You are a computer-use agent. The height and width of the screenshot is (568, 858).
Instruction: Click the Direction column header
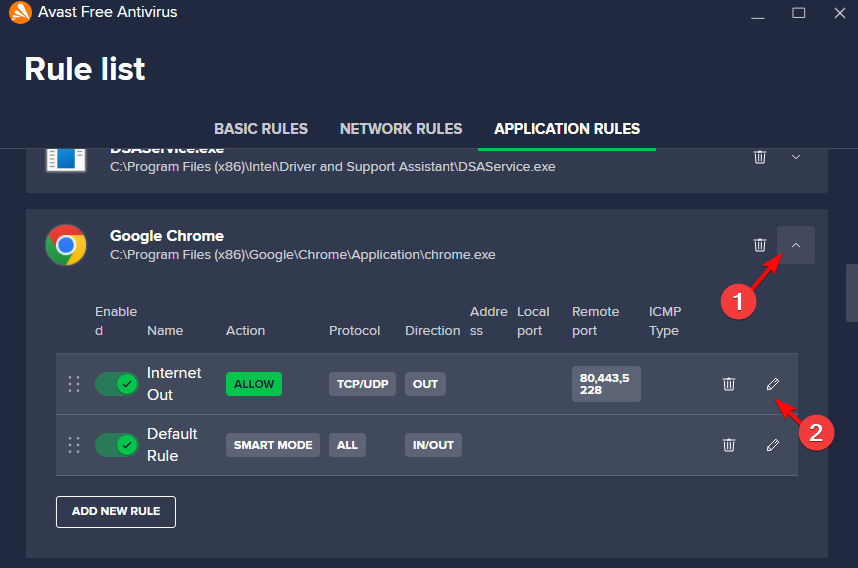click(432, 331)
